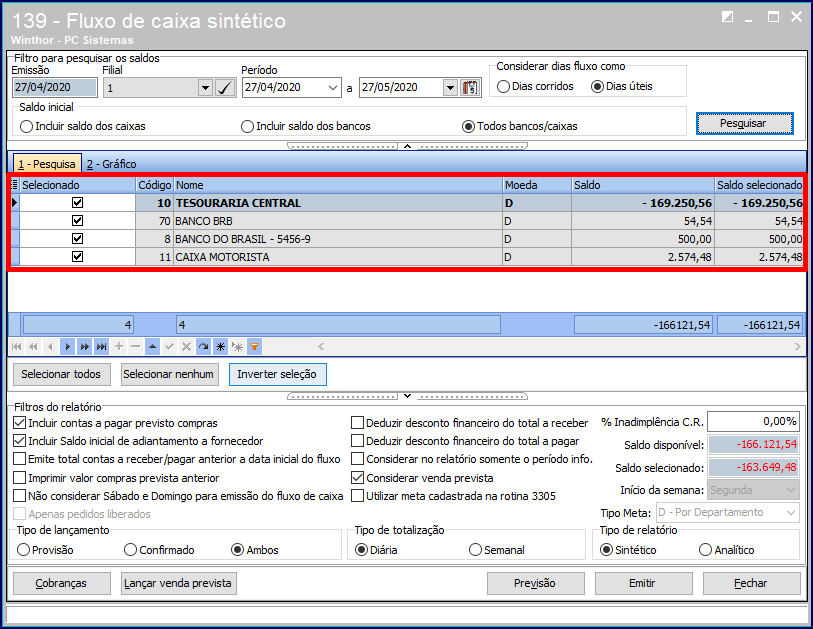This screenshot has height=629, width=813.
Task: Collapse the results panel with the down-arrow splitter
Action: pos(408,396)
